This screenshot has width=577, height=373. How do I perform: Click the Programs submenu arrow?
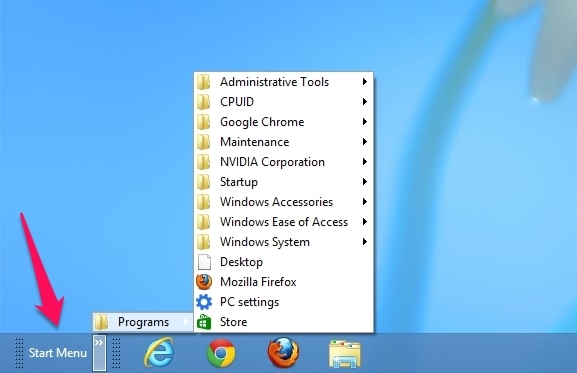[x=186, y=322]
